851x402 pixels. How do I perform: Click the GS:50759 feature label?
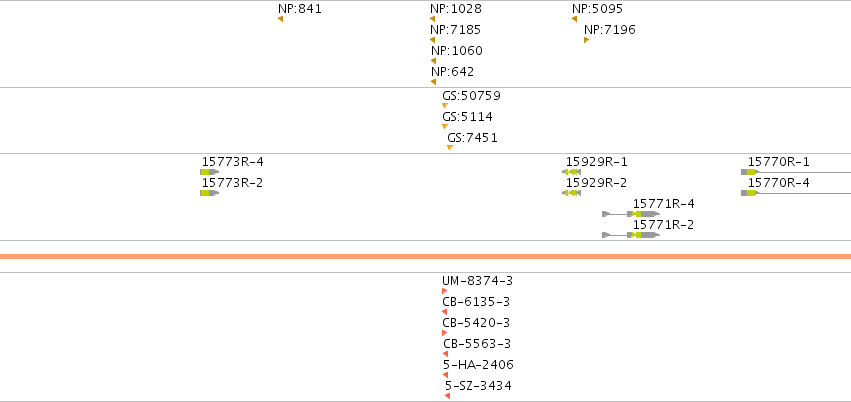(x=471, y=96)
